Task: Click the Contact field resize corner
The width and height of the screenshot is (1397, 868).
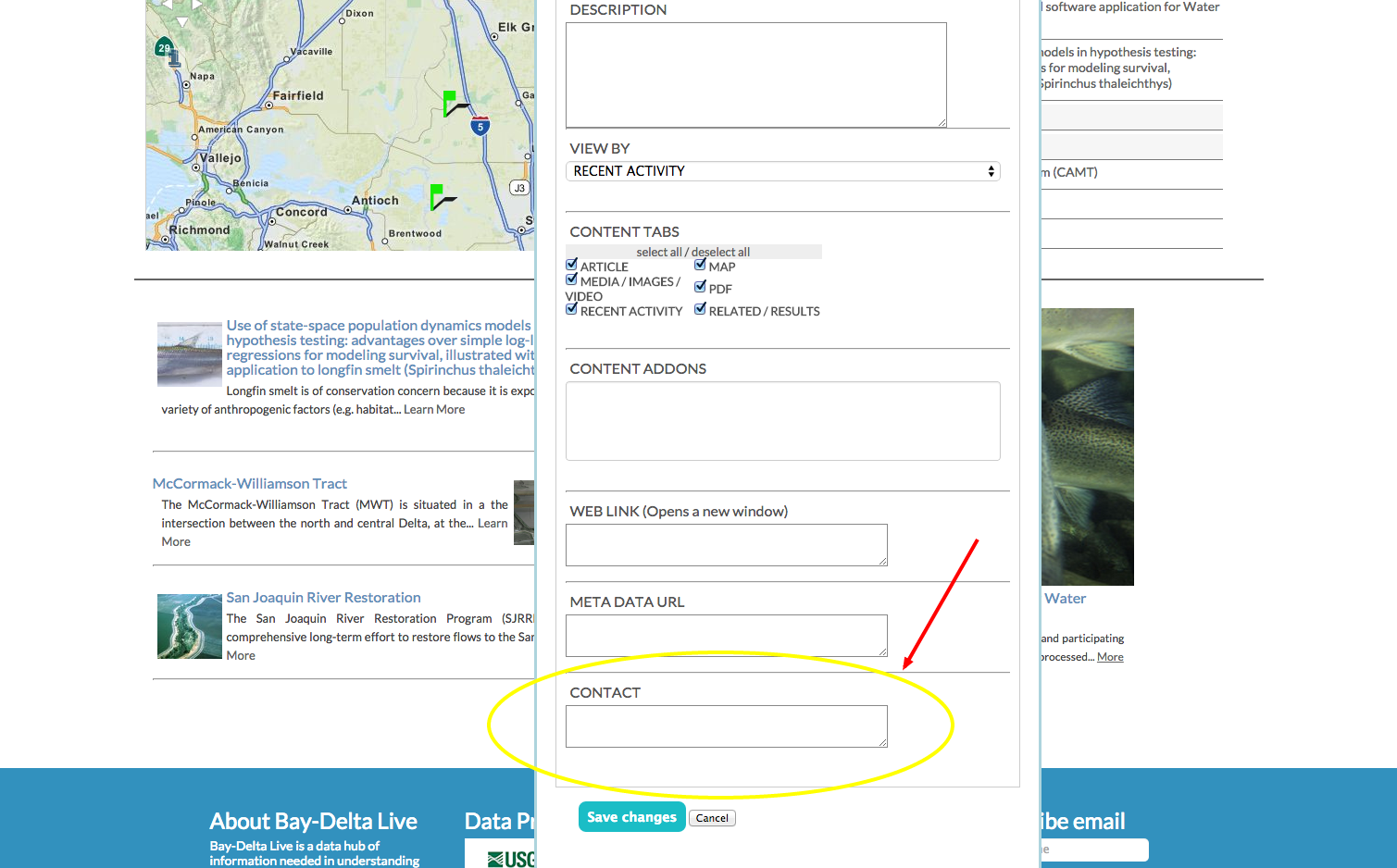Action: pyautogui.click(x=882, y=742)
